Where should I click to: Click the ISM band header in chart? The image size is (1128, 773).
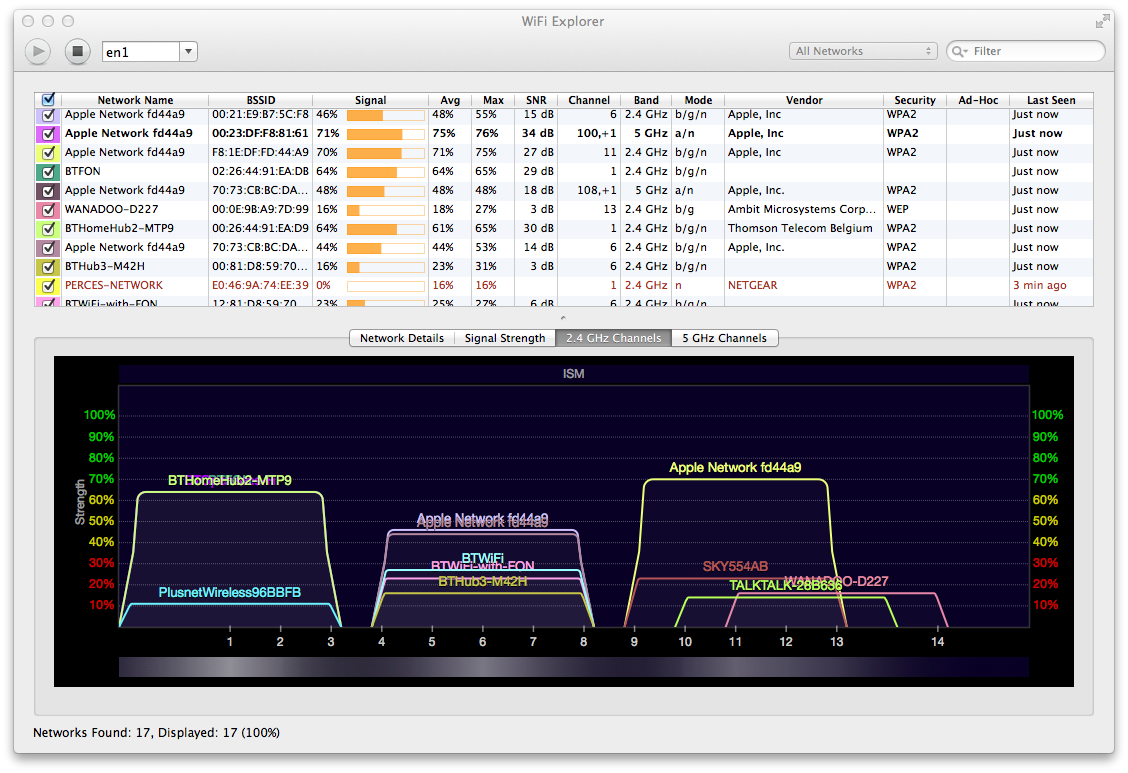(573, 374)
